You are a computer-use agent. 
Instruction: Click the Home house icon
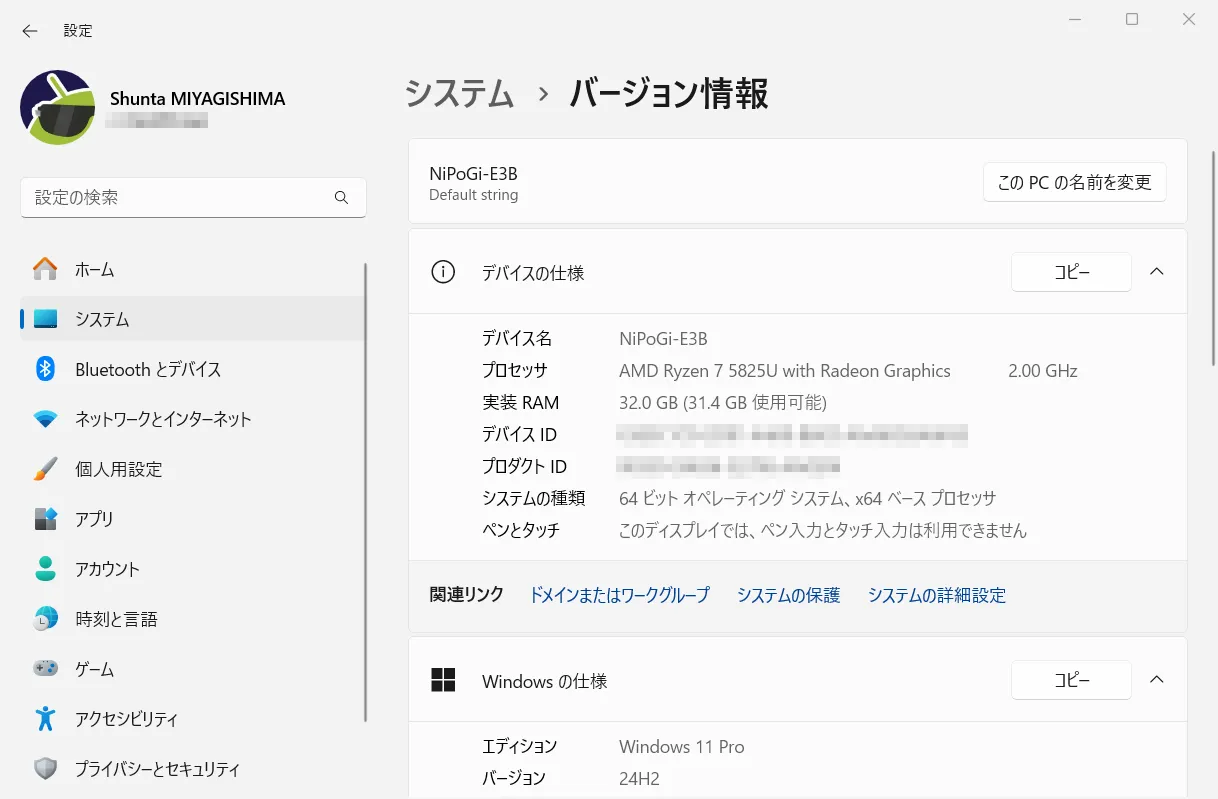pos(45,269)
